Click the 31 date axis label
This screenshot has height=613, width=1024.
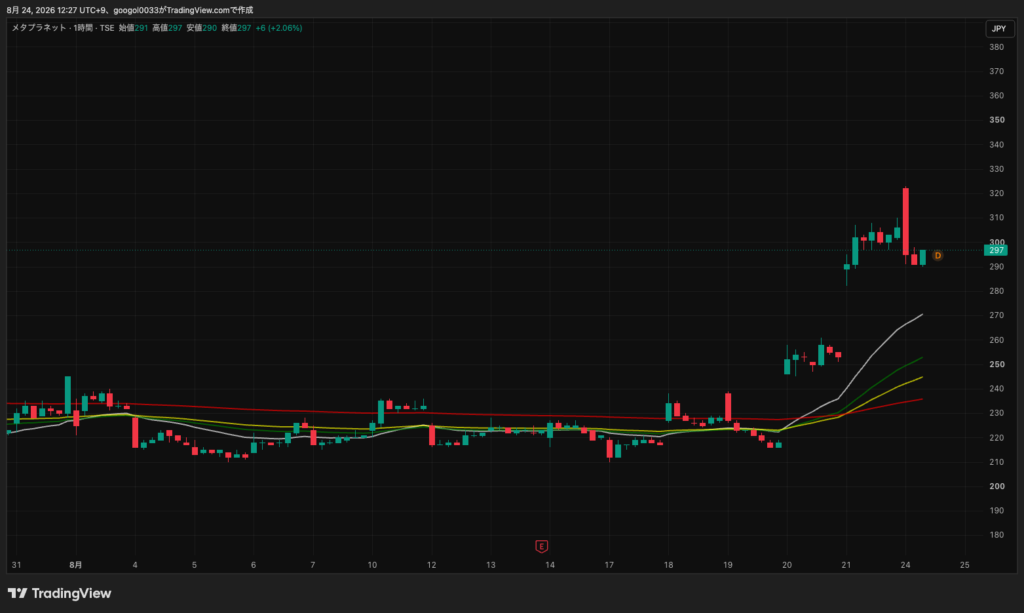16,565
